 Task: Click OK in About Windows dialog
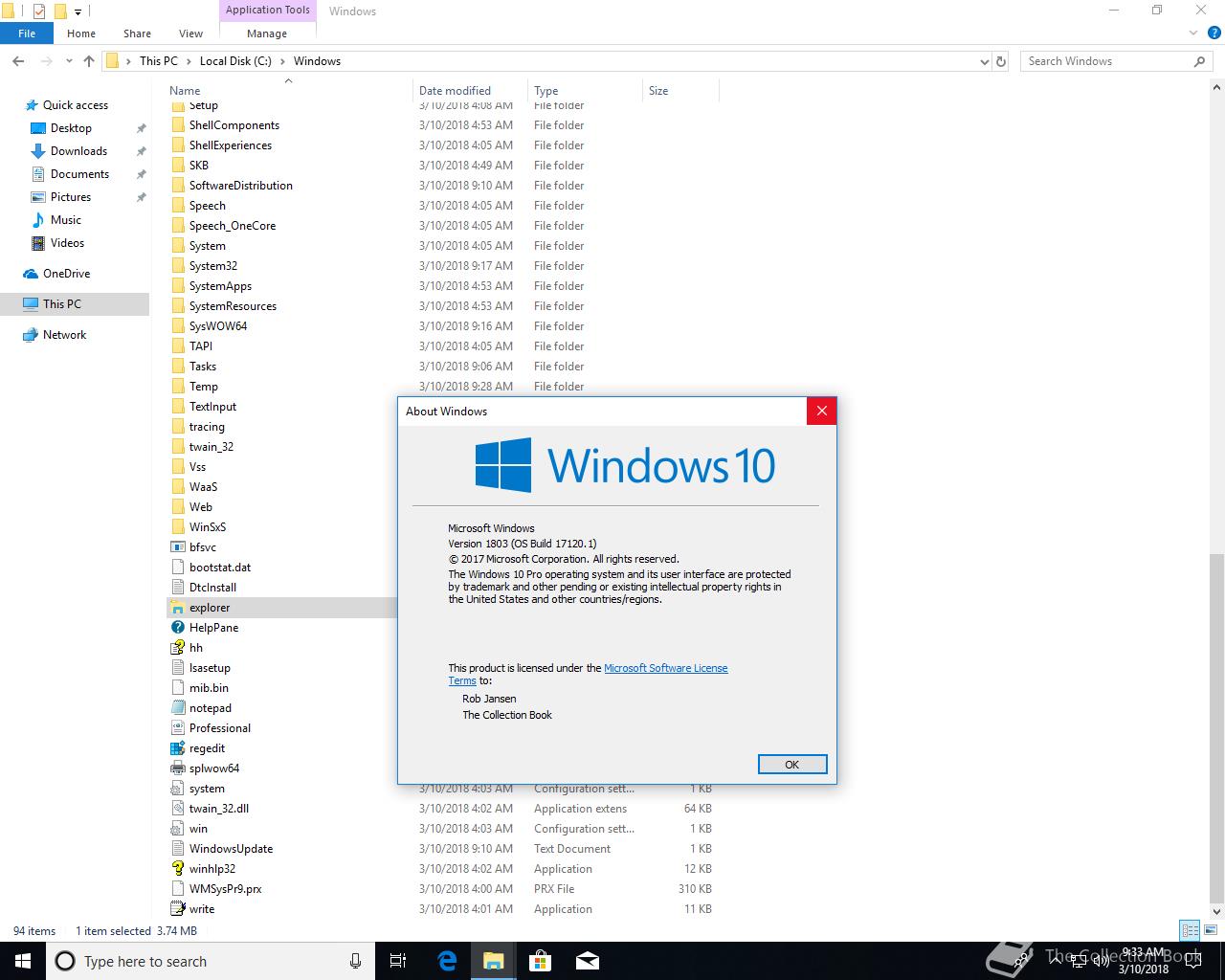click(x=791, y=765)
